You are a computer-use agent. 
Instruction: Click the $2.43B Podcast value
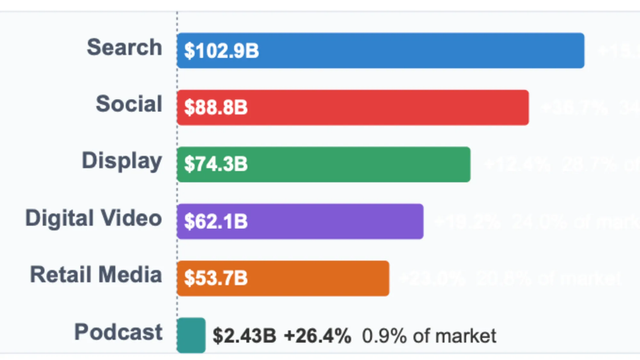coord(244,336)
